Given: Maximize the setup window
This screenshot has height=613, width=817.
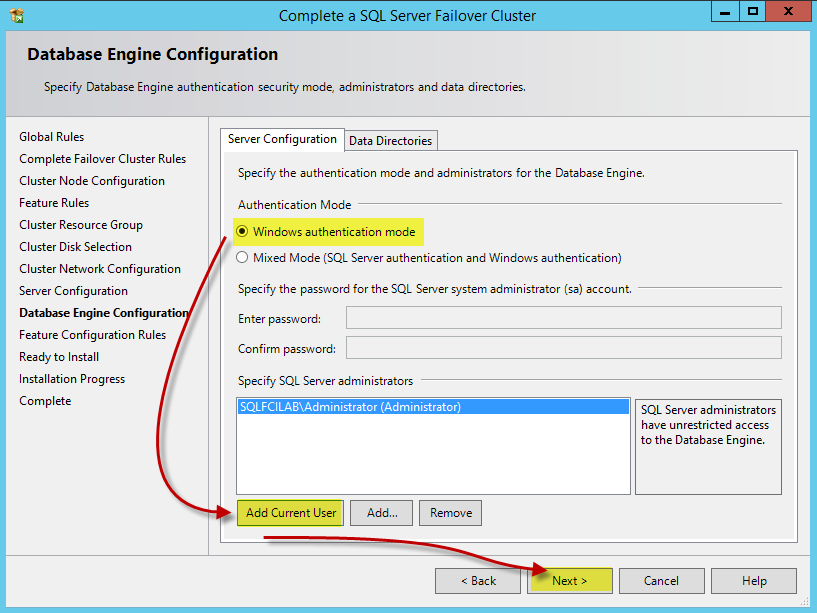Looking at the screenshot, I should pos(752,11).
